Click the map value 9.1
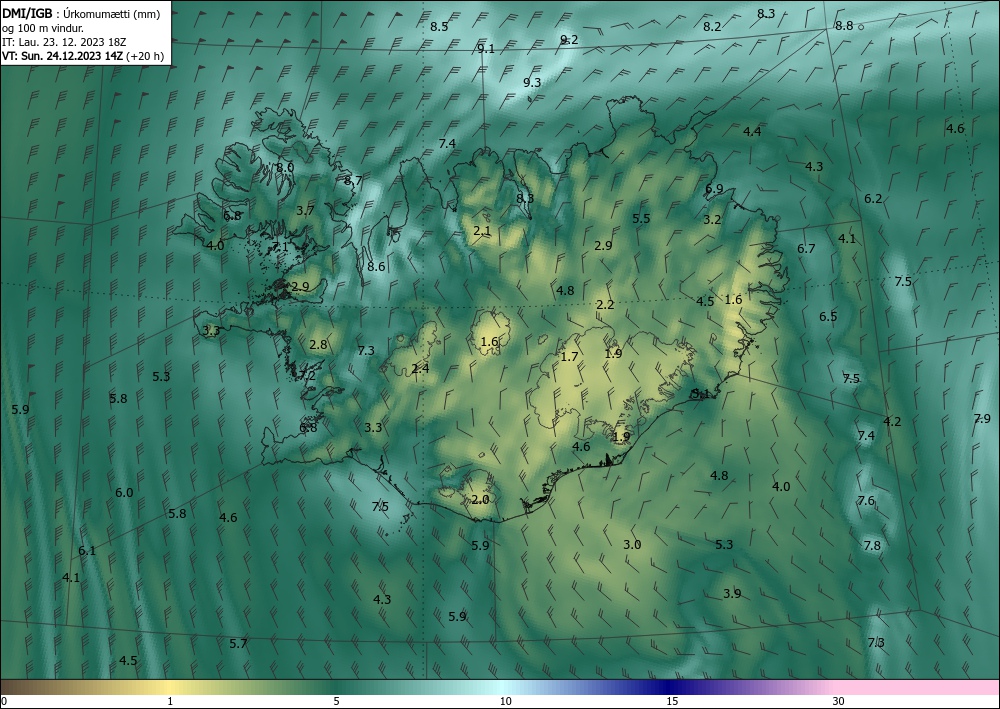This screenshot has height=709, width=1000. pyautogui.click(x=486, y=49)
